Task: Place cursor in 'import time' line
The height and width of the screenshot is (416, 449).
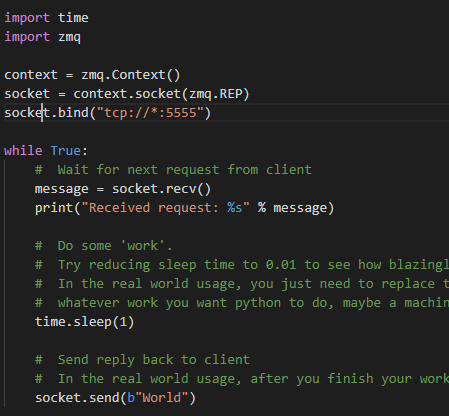Action: pos(46,18)
